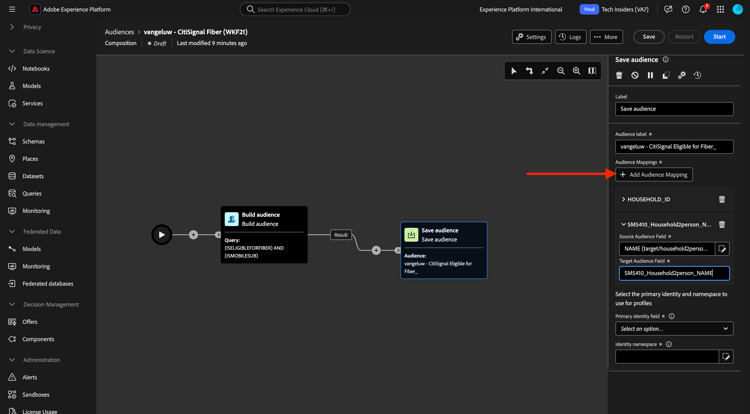Select the pointer selection tool on canvas
This screenshot has width=750, height=414.
514,71
